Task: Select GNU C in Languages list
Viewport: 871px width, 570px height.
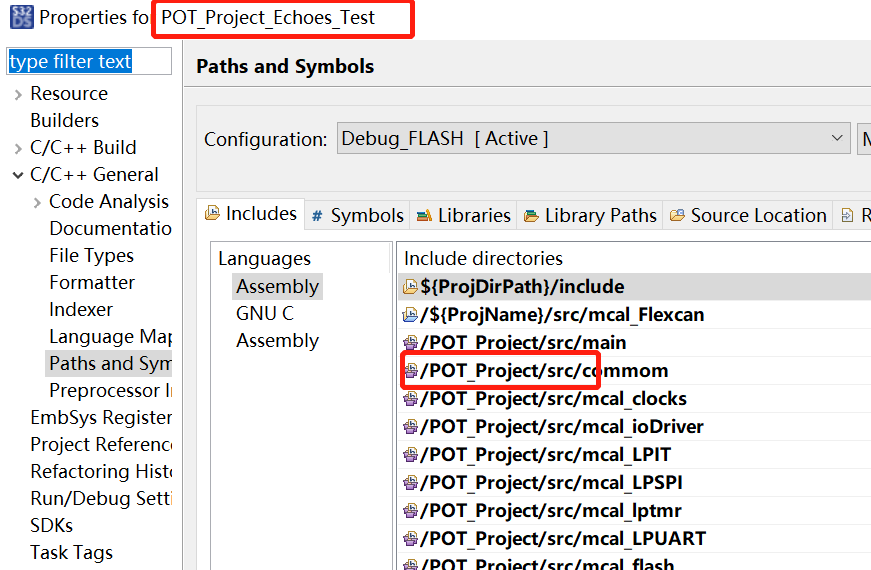Action: pyautogui.click(x=265, y=313)
